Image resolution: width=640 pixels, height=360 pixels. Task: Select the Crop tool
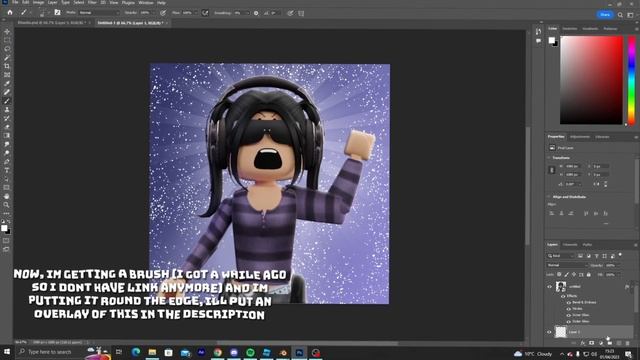pos(7,66)
